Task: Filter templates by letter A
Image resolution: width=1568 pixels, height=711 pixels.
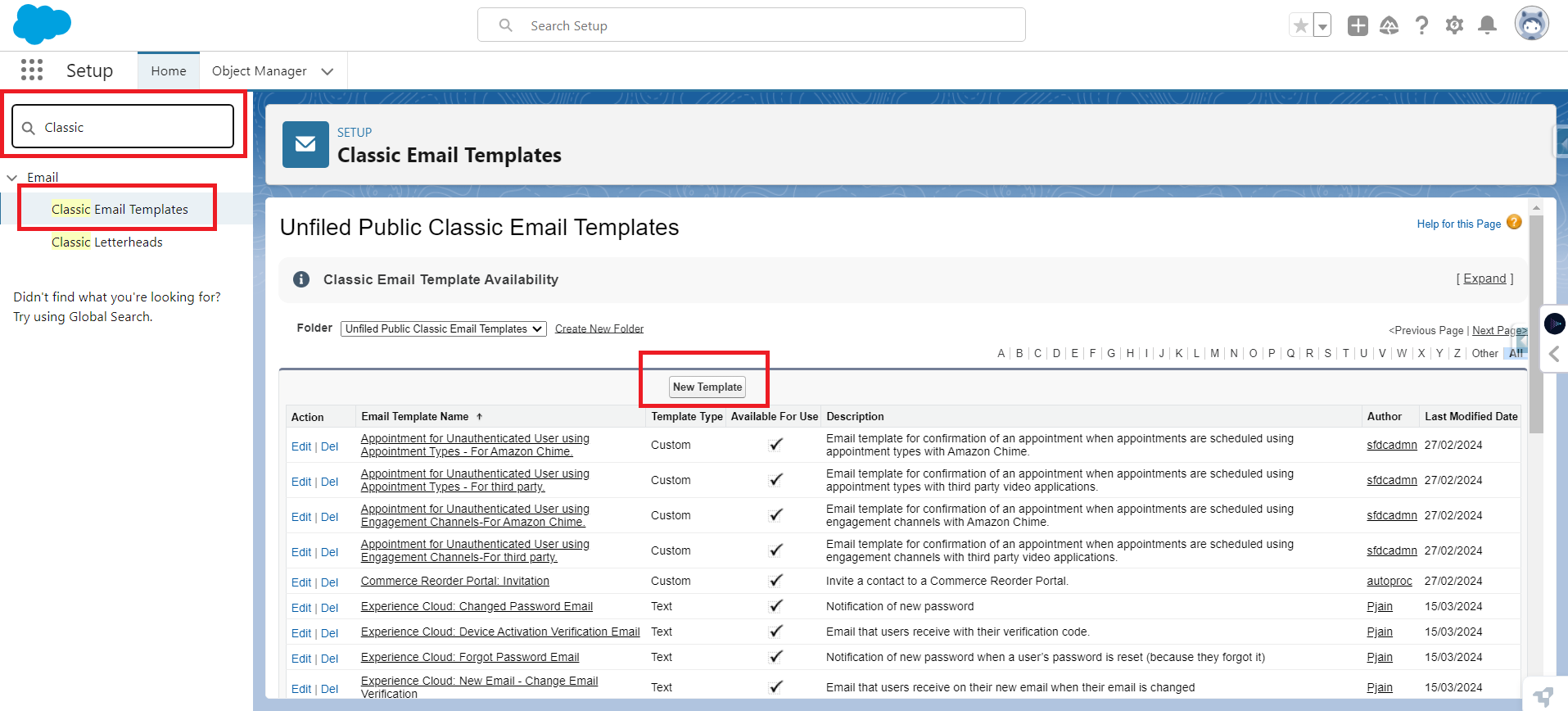Action: [1001, 353]
